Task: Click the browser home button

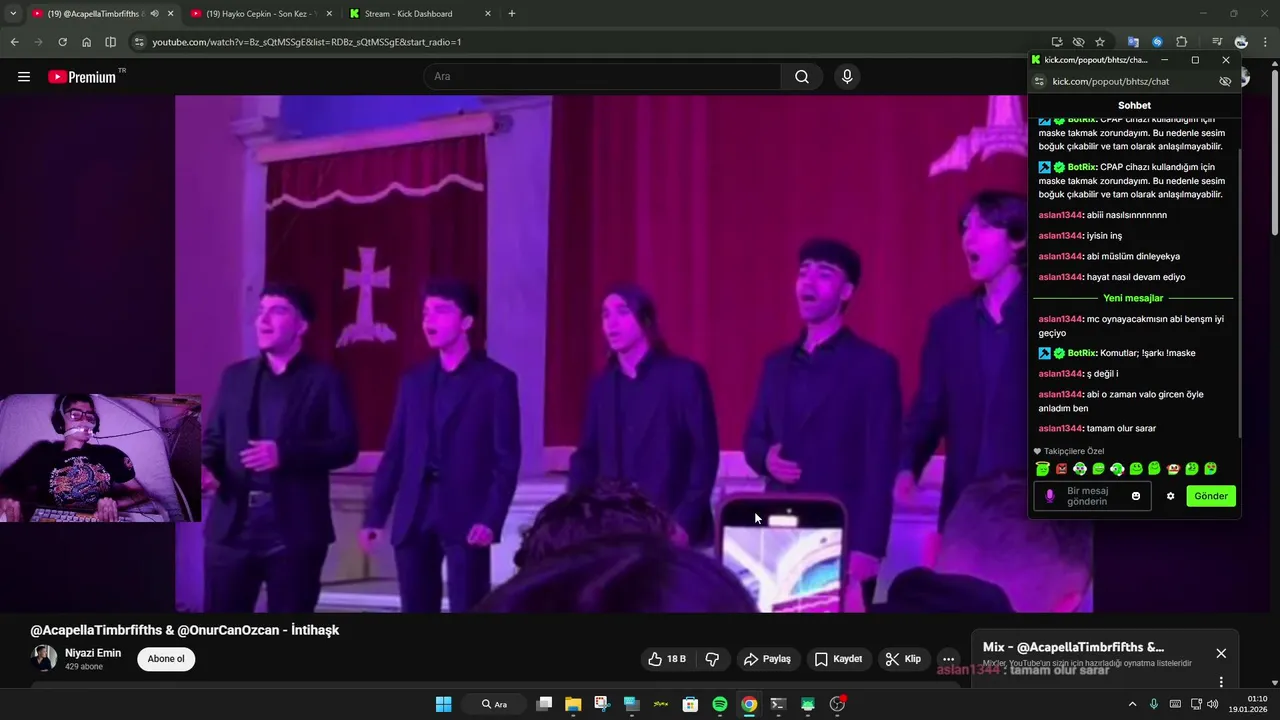Action: pyautogui.click(x=87, y=42)
